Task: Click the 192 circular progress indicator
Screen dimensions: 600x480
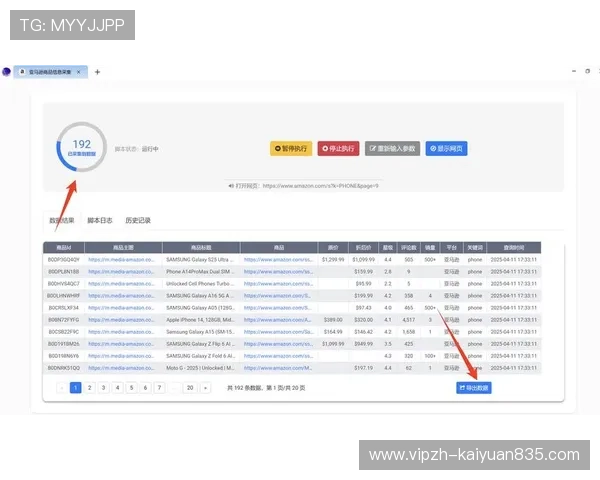Action: click(x=81, y=148)
